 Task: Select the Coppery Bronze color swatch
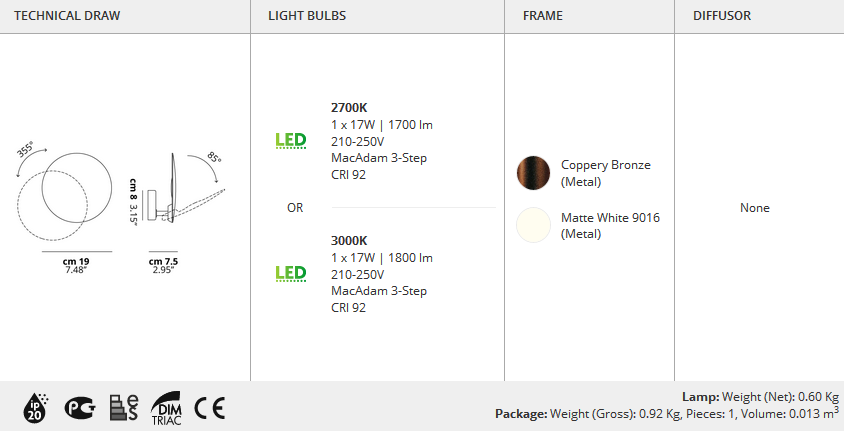point(533,173)
